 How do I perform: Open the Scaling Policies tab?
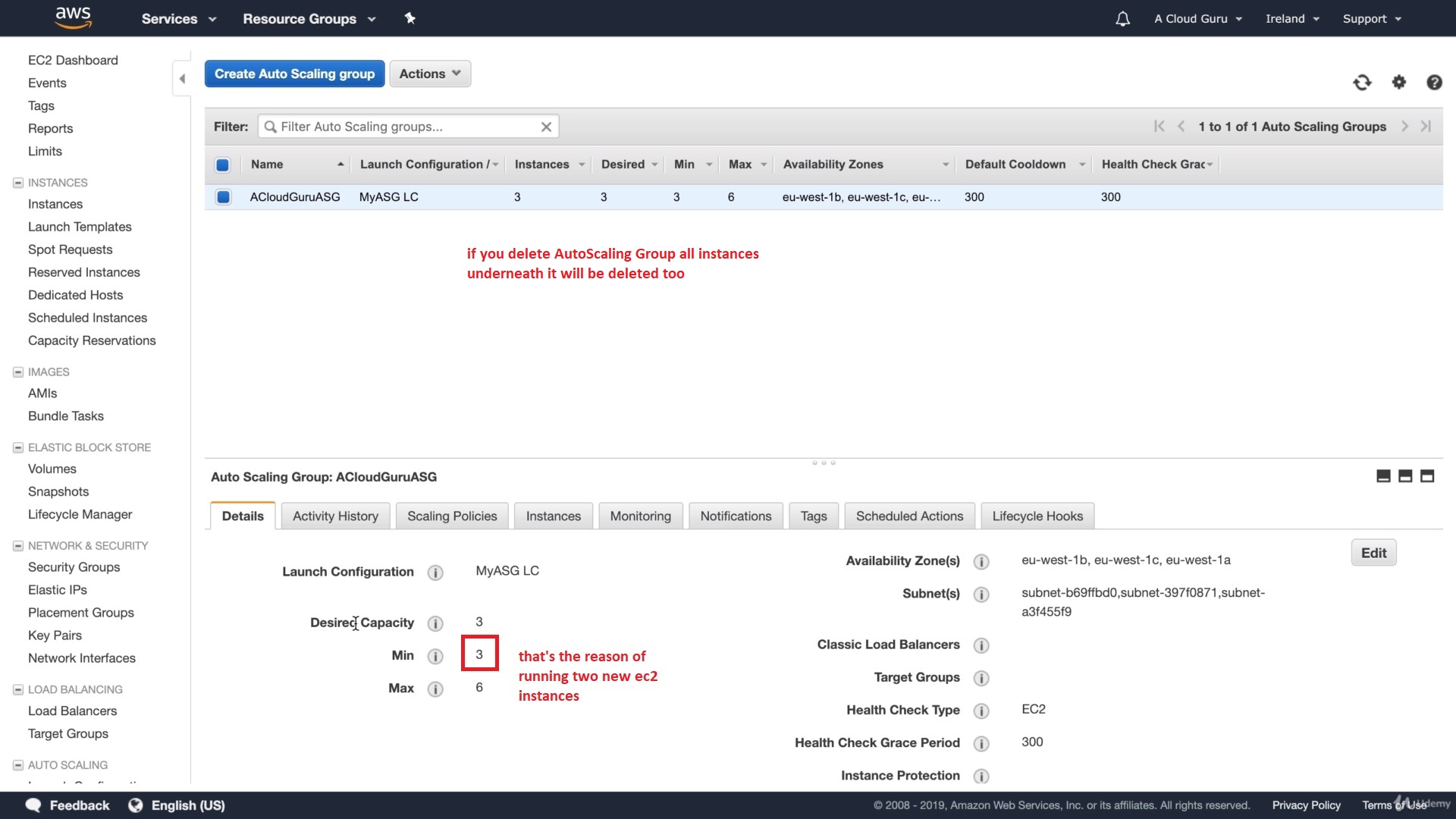[x=452, y=516]
